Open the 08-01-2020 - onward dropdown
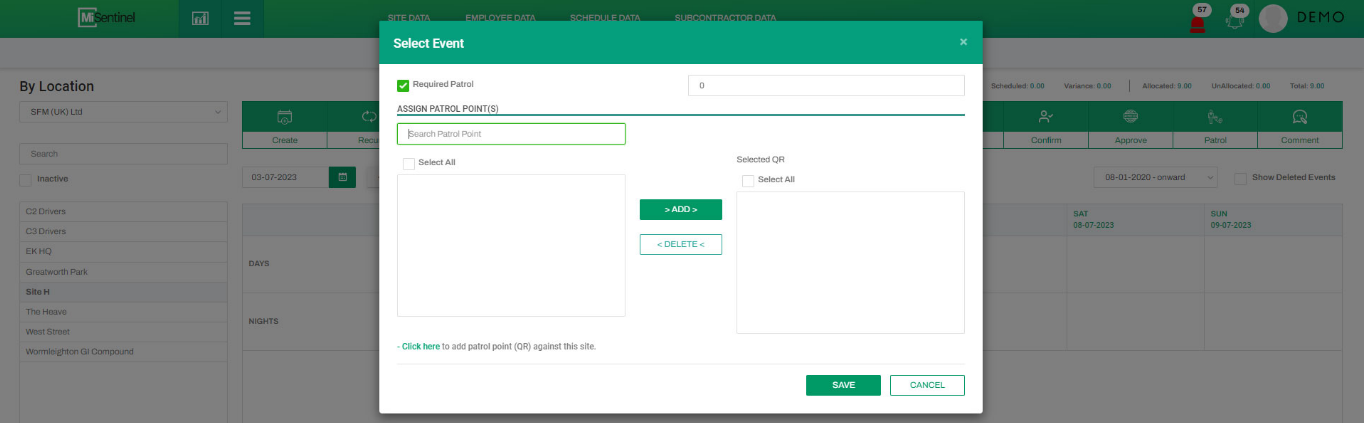 (x=1155, y=177)
